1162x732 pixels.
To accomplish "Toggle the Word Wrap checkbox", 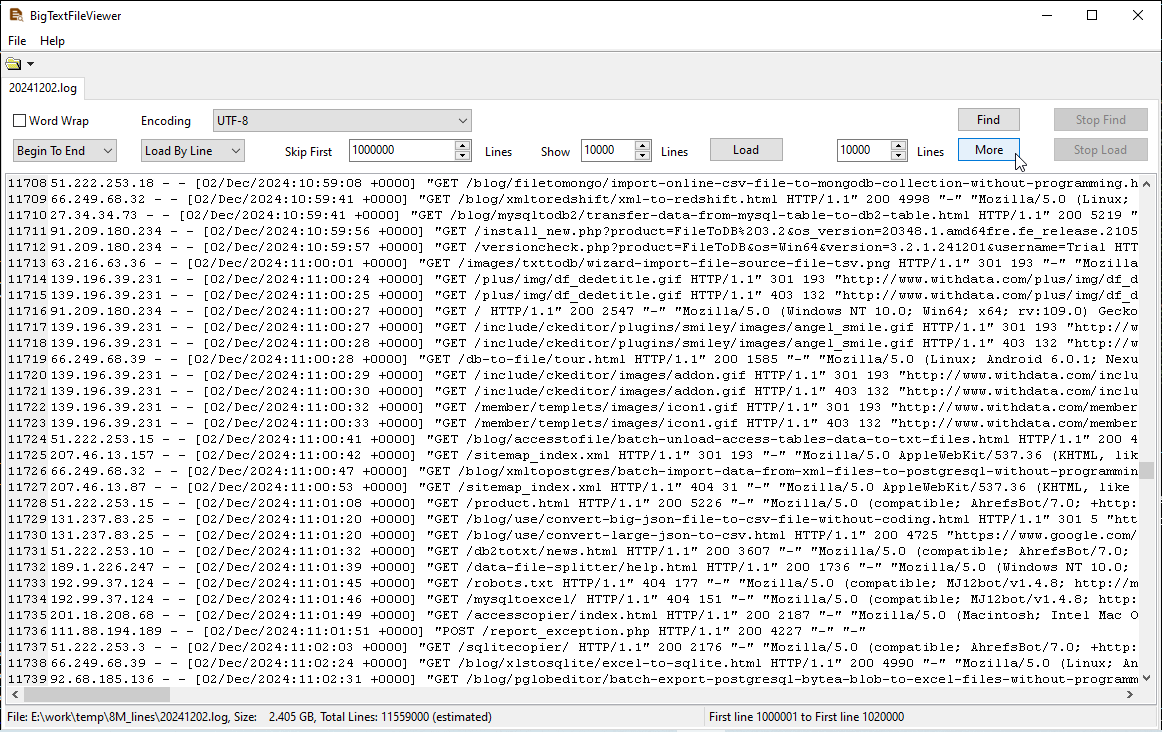I will (x=20, y=121).
